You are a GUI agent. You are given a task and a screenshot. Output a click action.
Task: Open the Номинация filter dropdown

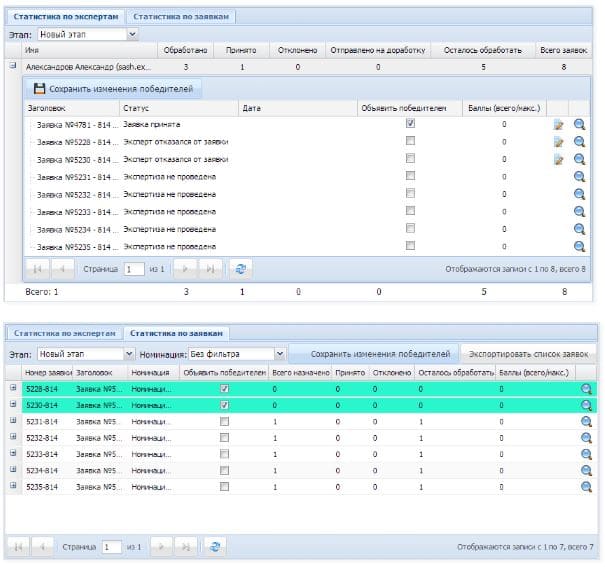(x=279, y=354)
